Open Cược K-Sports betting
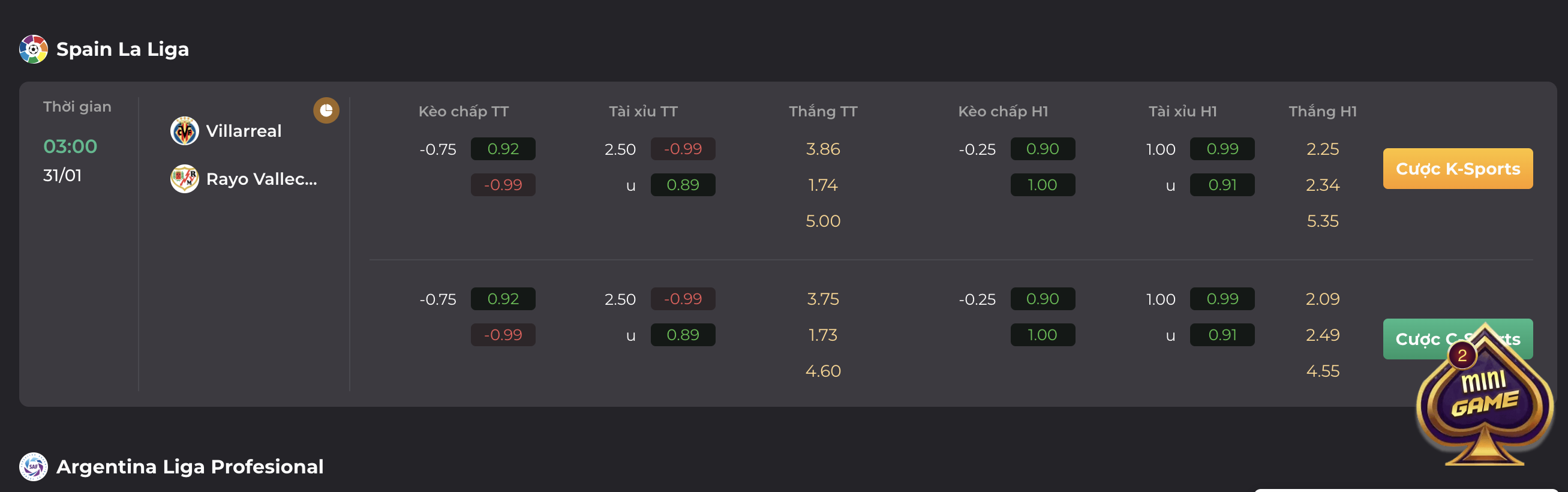Viewport: 1568px width, 492px height. tap(1458, 169)
